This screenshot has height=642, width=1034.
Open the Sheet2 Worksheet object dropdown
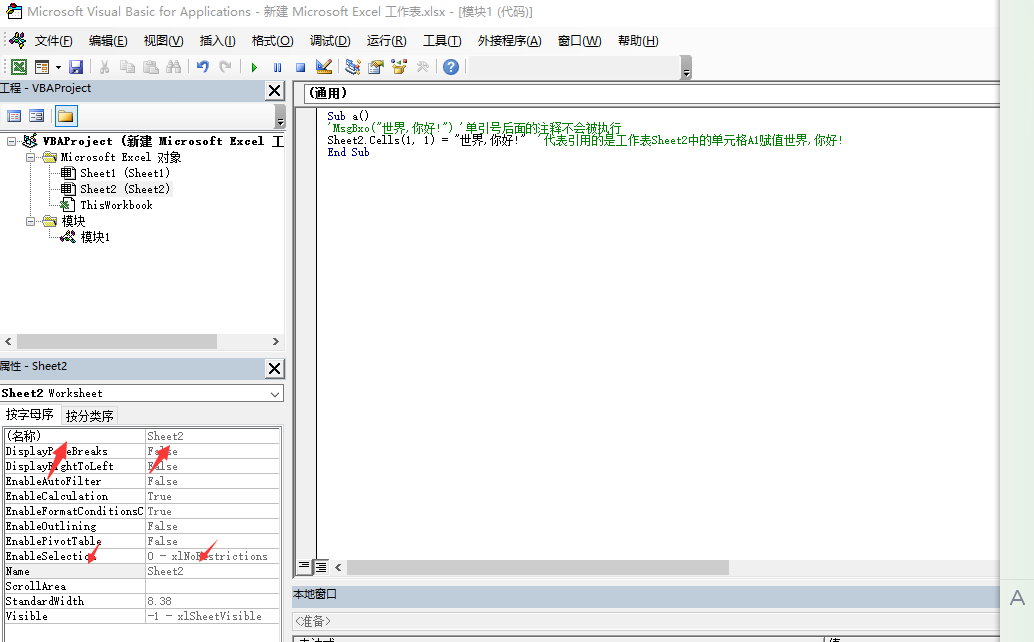pos(275,394)
